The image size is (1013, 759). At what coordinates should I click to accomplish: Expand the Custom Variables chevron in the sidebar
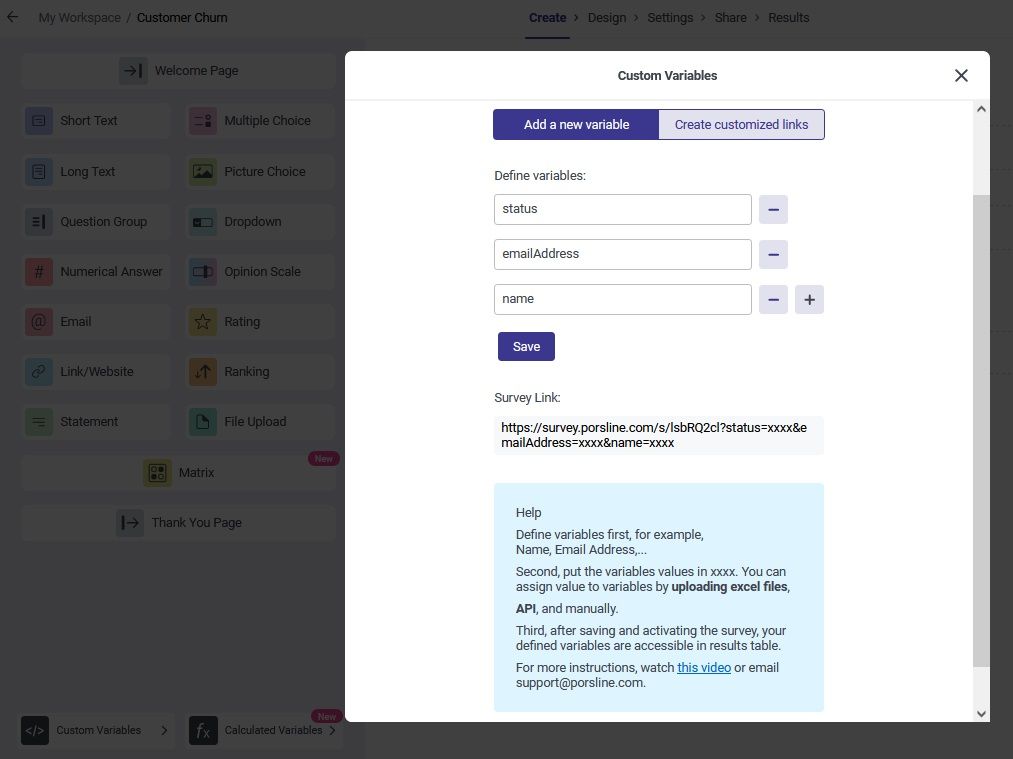coord(164,731)
